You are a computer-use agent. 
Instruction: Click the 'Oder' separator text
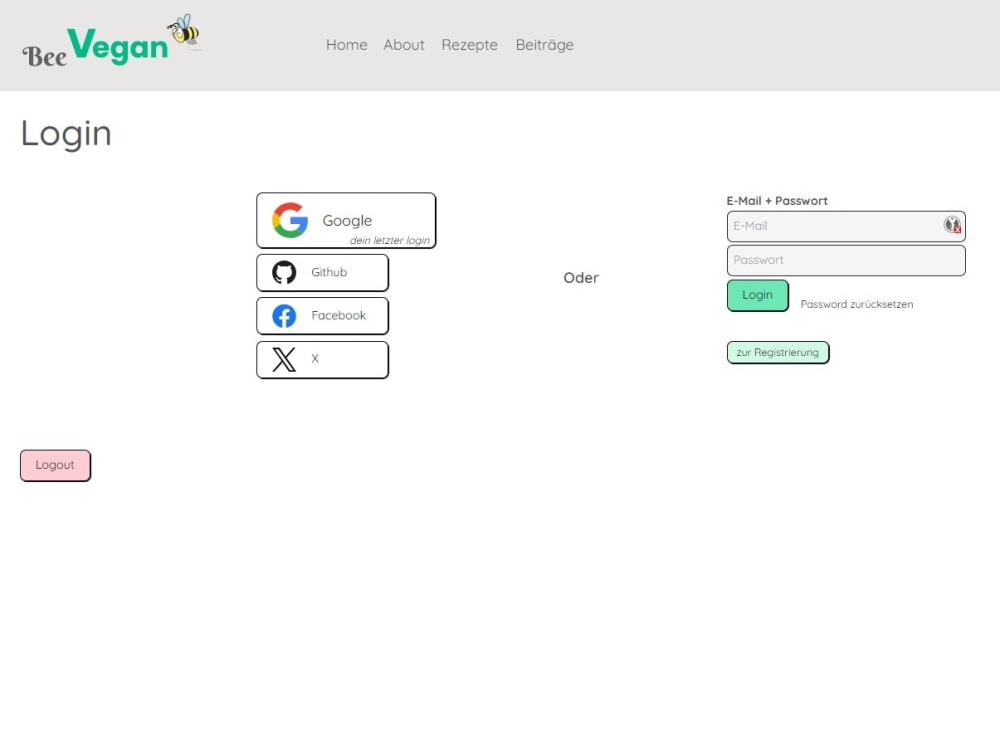pos(581,278)
